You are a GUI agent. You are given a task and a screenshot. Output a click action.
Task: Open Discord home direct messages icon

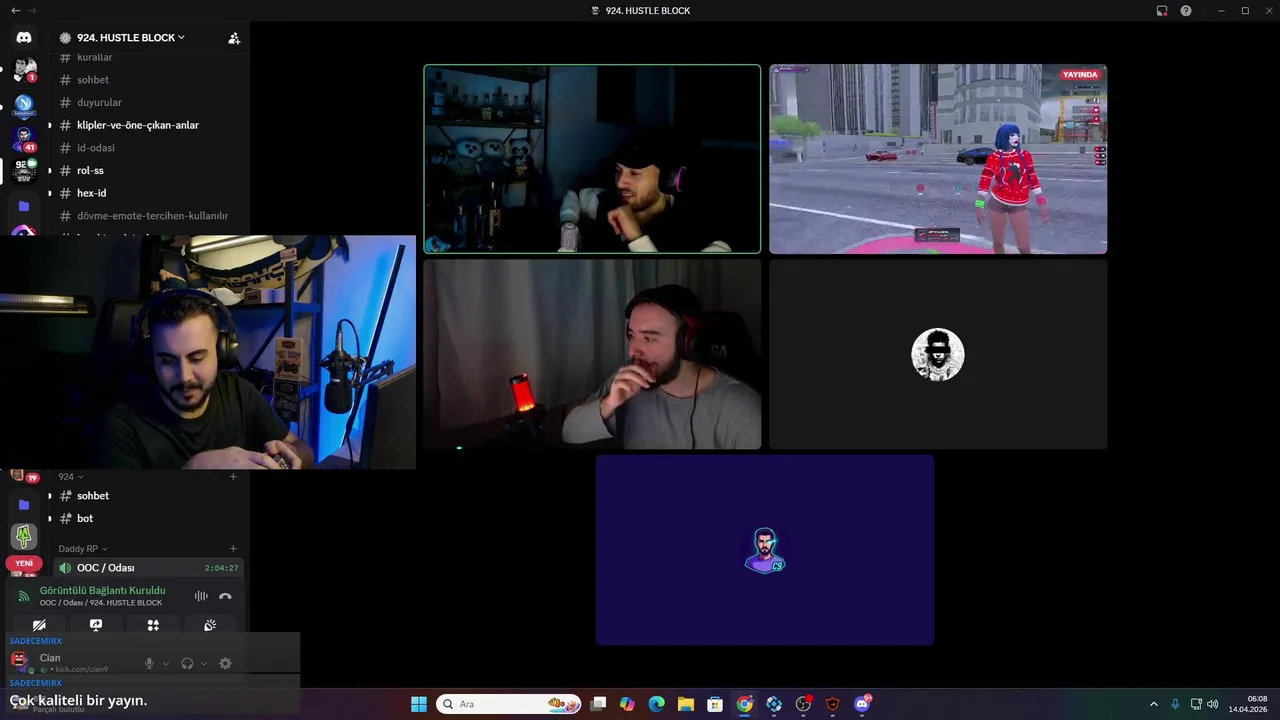[24, 37]
